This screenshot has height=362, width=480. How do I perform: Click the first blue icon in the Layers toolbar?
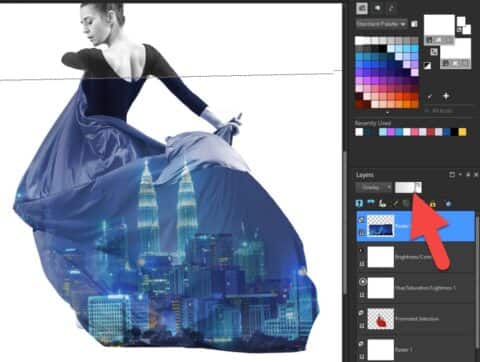[359, 203]
